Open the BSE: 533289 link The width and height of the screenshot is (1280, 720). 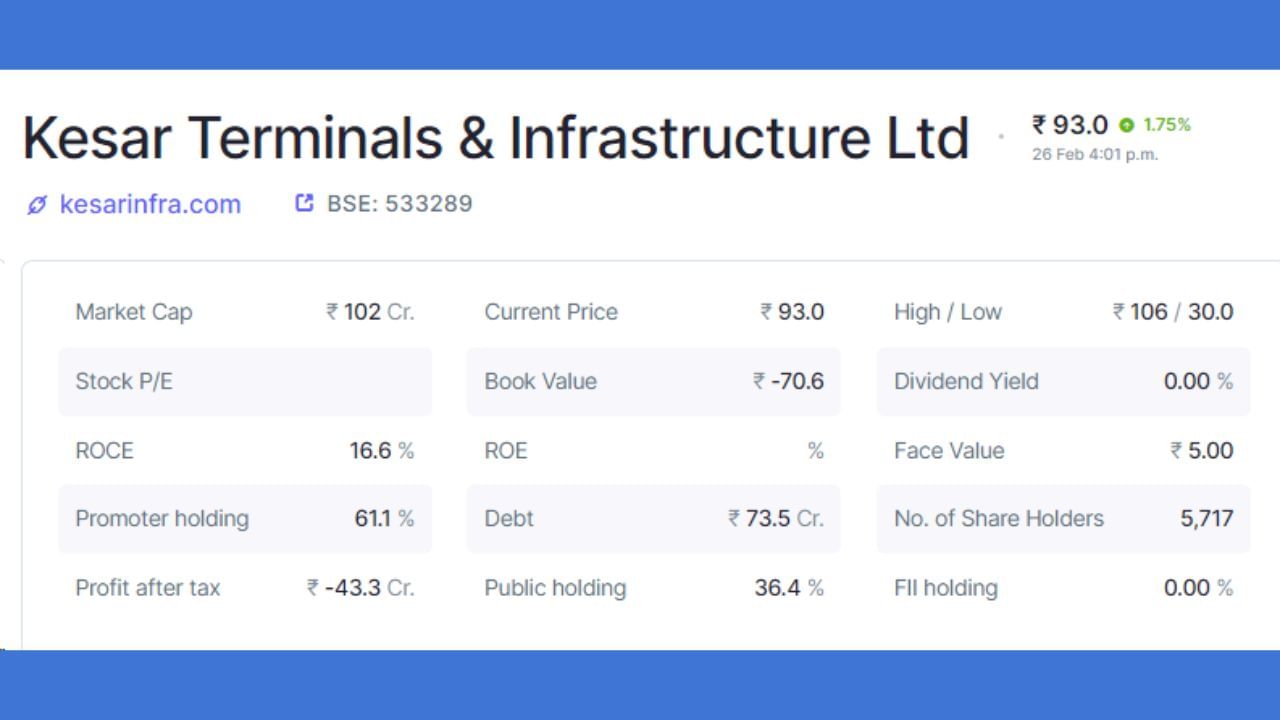click(x=399, y=204)
